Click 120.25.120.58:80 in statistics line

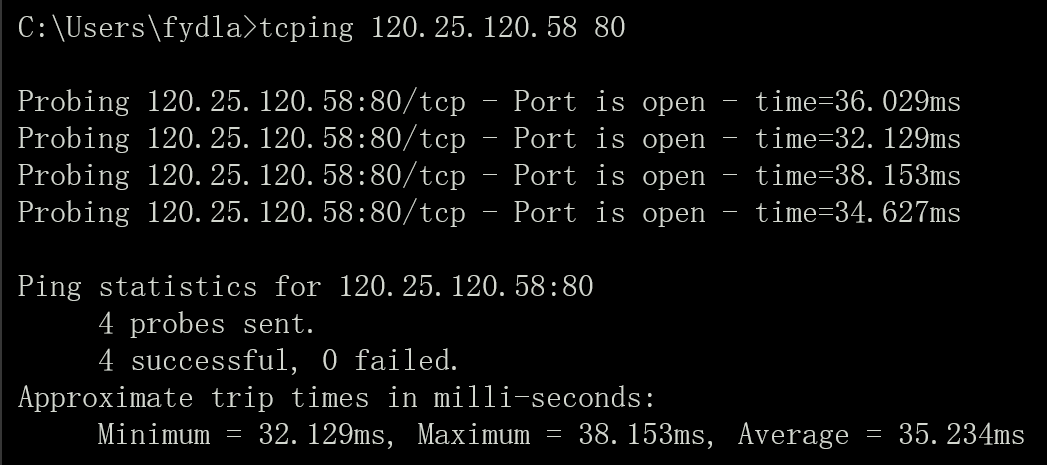[x=467, y=287]
